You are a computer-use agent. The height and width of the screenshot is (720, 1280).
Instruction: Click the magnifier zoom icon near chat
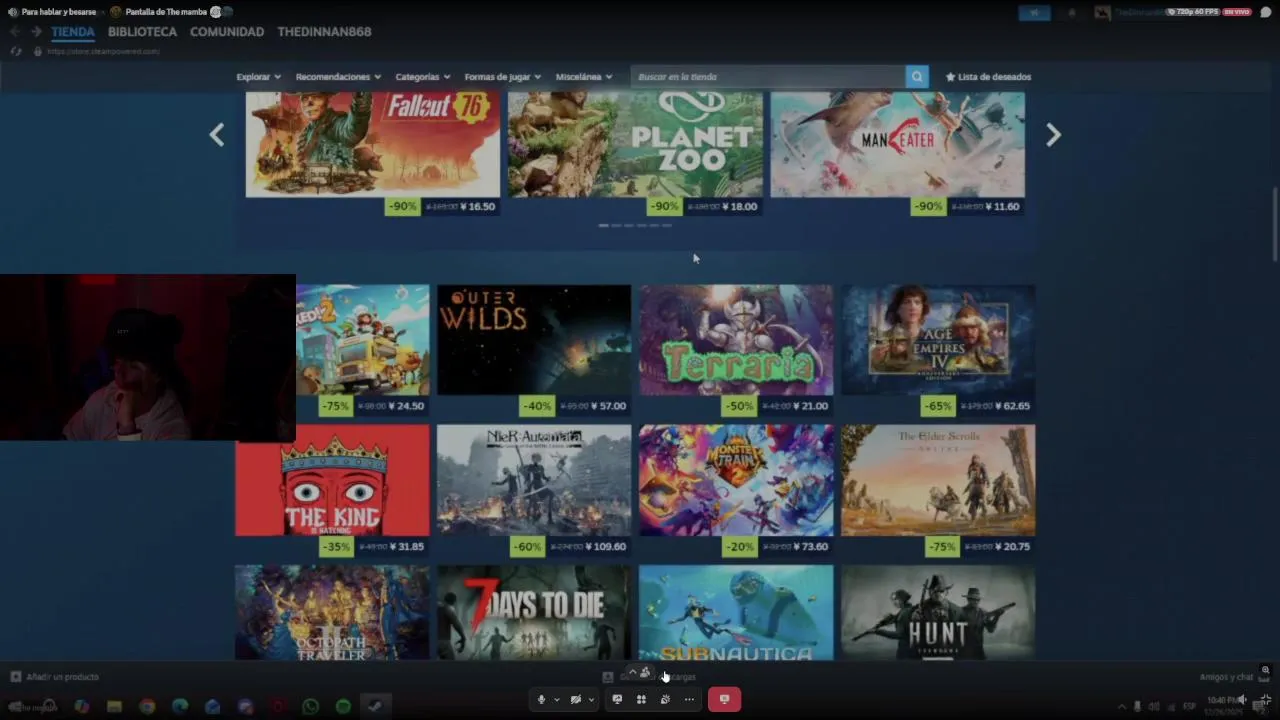[1265, 670]
